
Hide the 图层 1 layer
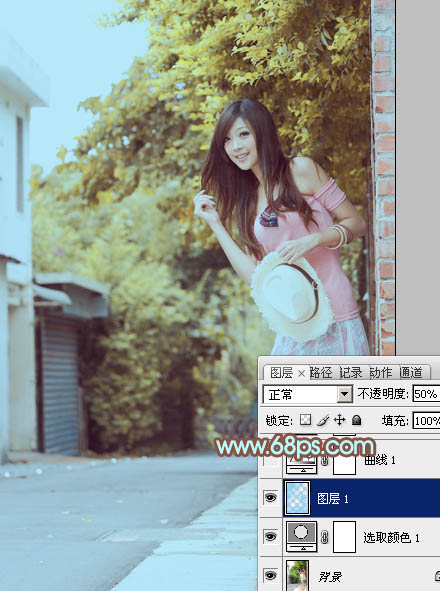pos(271,498)
